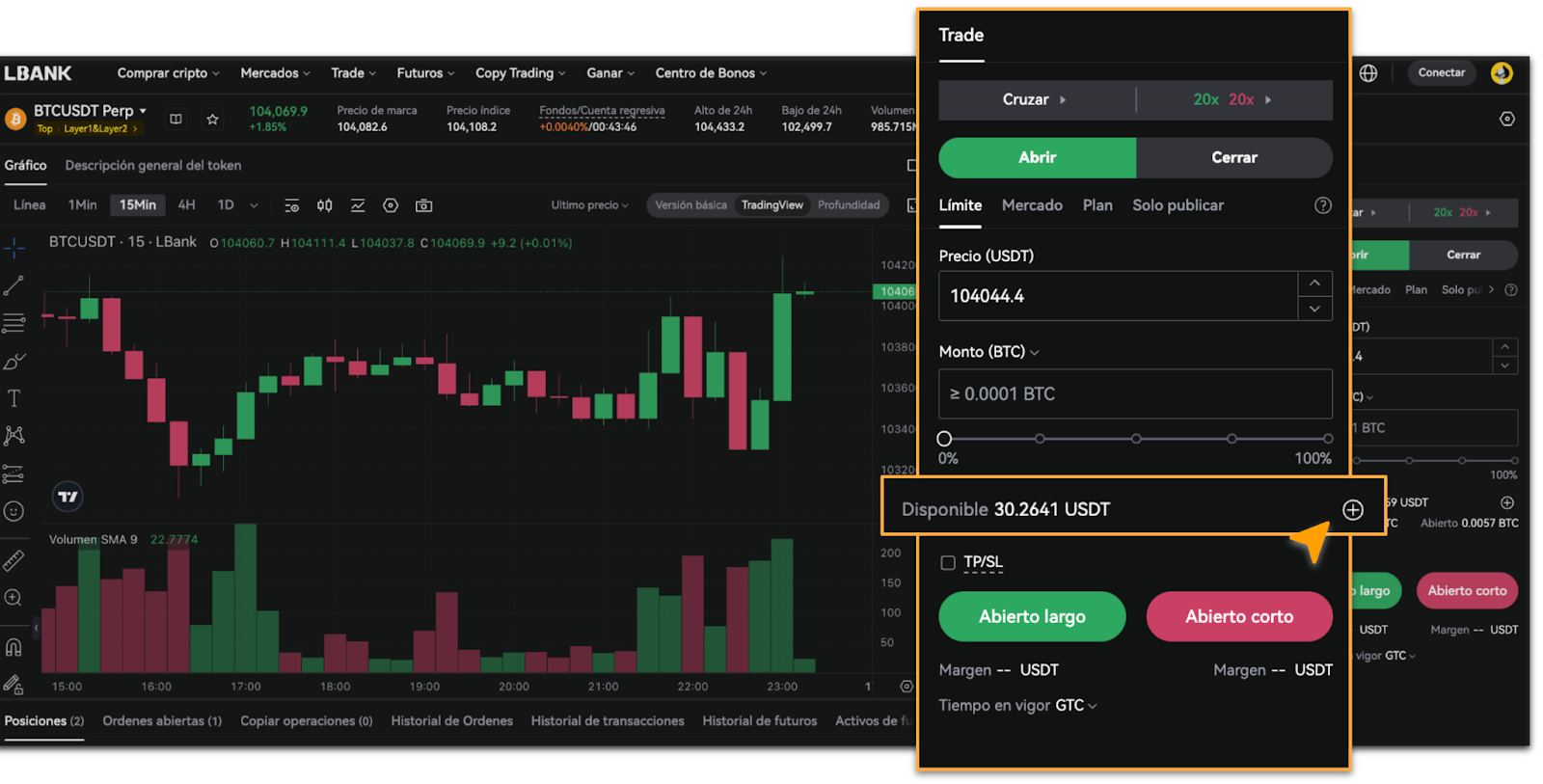Viewport: 1543px width, 784px height.
Task: Change candlestick chart style icon
Action: [325, 205]
